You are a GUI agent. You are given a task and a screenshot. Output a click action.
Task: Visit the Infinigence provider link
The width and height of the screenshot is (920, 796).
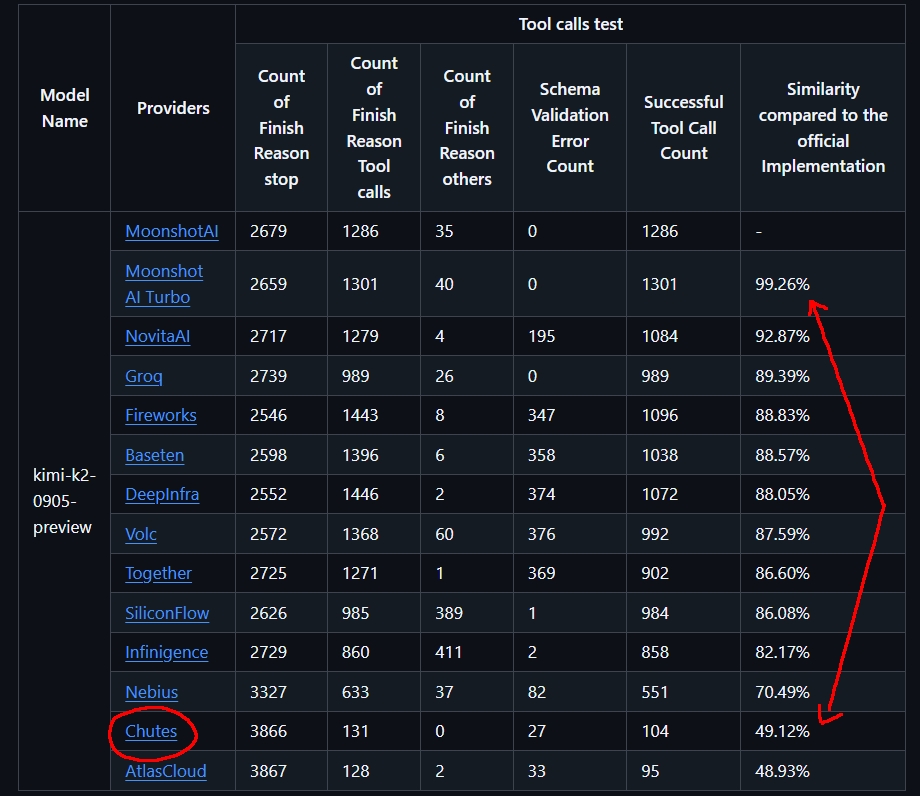[x=167, y=652]
